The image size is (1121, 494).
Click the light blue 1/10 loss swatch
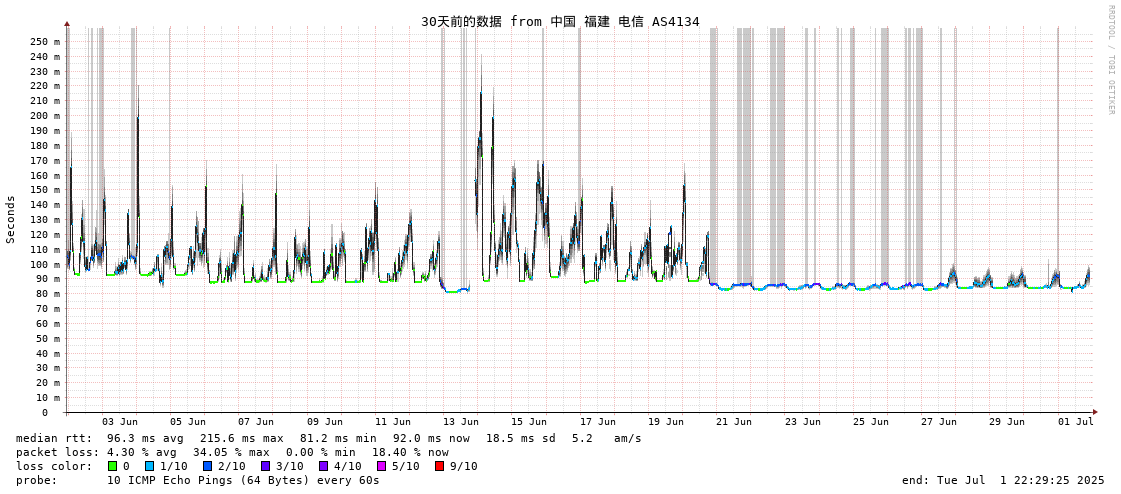point(148,466)
